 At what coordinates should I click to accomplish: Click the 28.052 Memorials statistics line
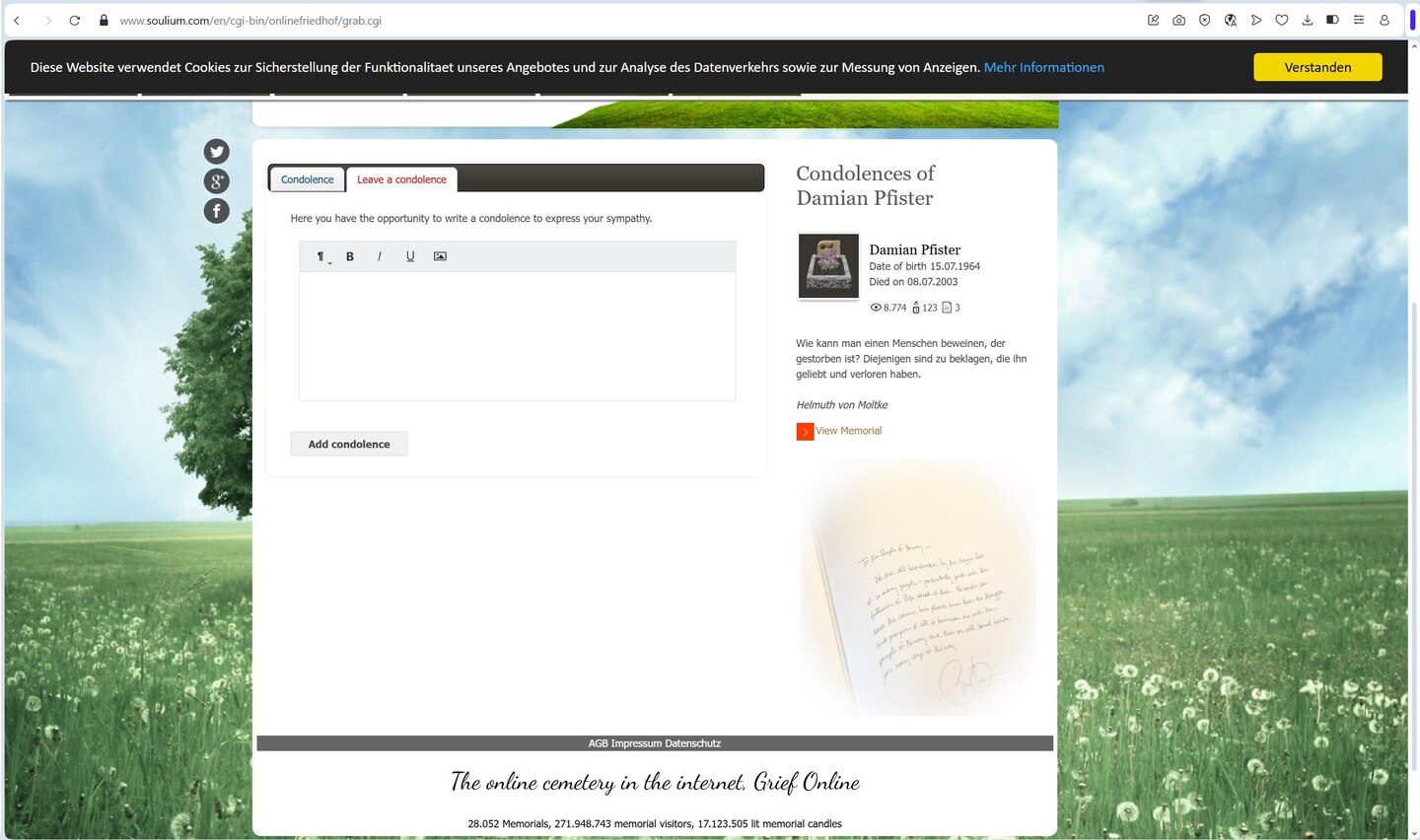tap(655, 824)
